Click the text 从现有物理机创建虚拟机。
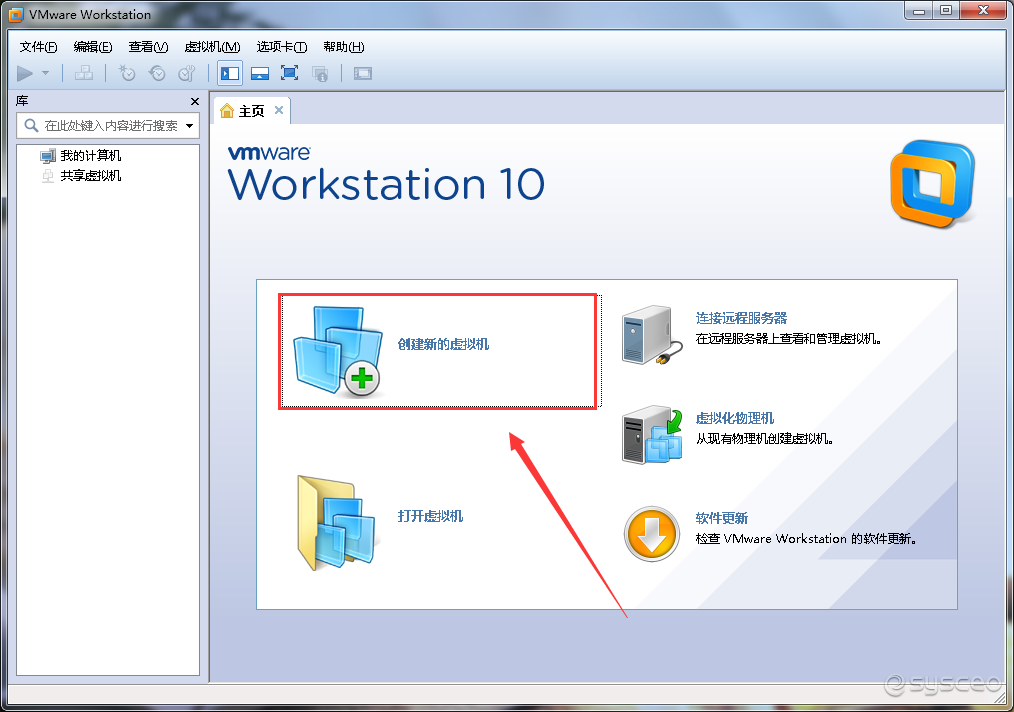The width and height of the screenshot is (1014, 712). point(764,439)
